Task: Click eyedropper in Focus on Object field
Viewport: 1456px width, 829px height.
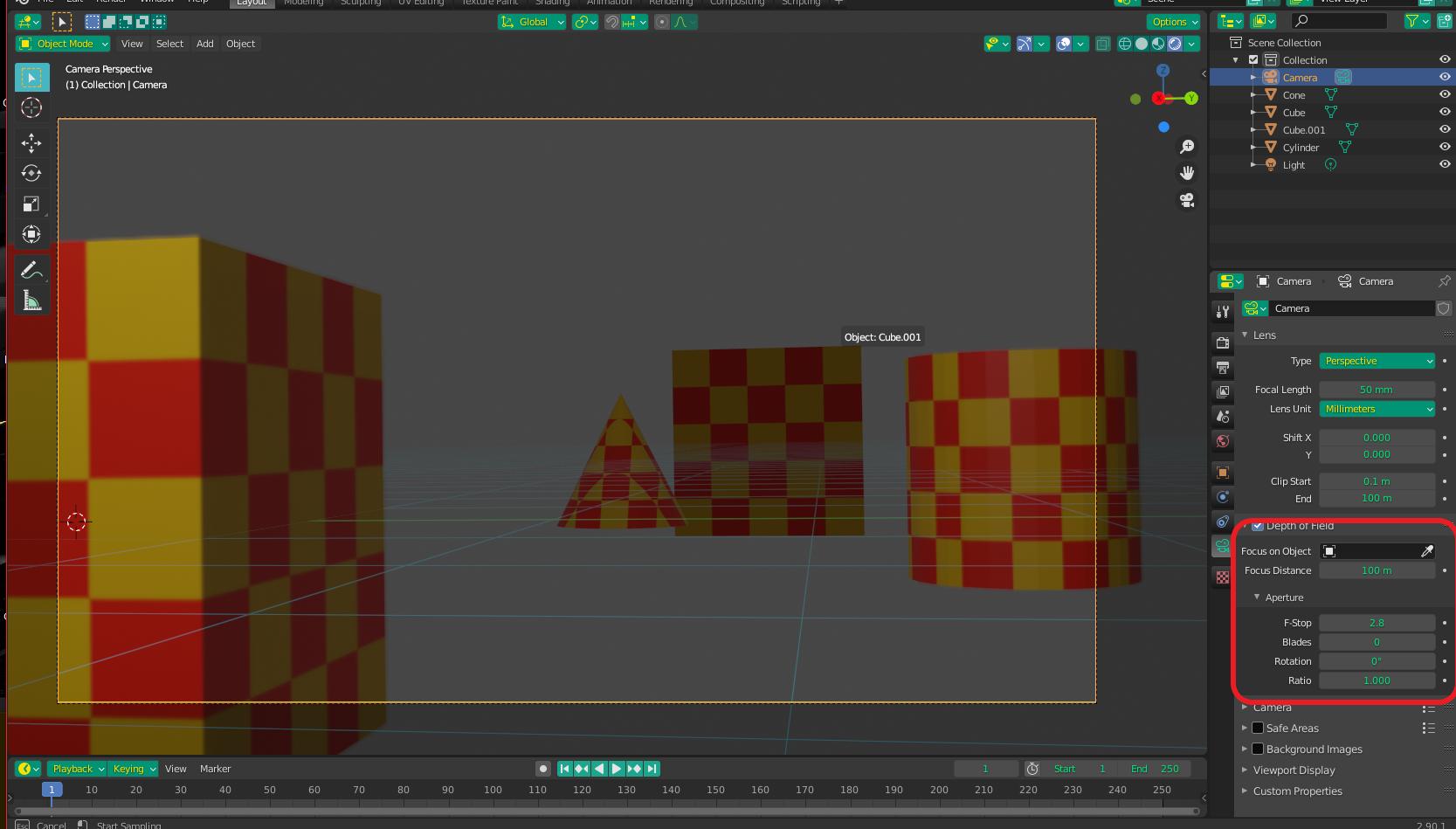Action: pyautogui.click(x=1426, y=551)
